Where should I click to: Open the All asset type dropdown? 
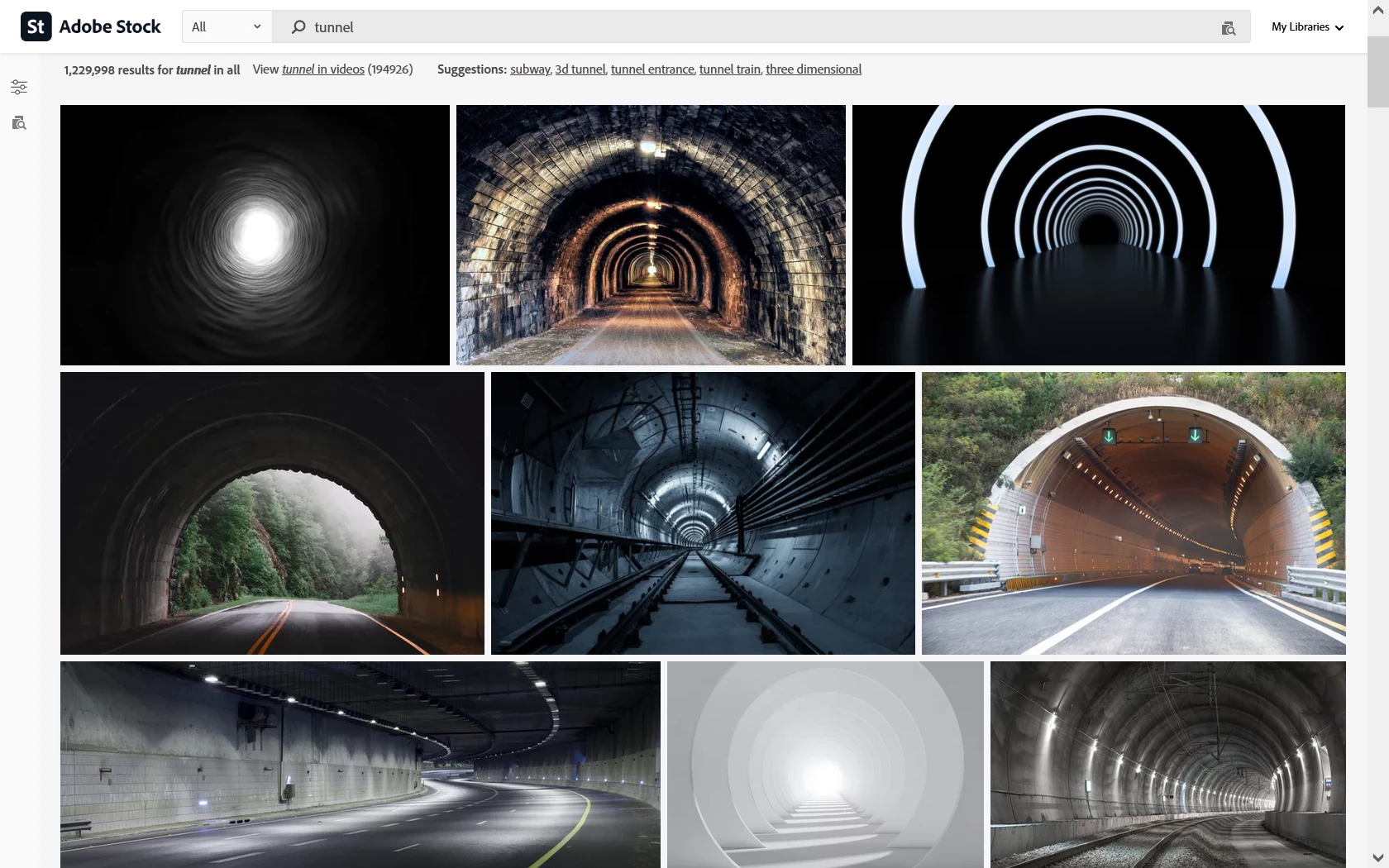click(x=227, y=26)
